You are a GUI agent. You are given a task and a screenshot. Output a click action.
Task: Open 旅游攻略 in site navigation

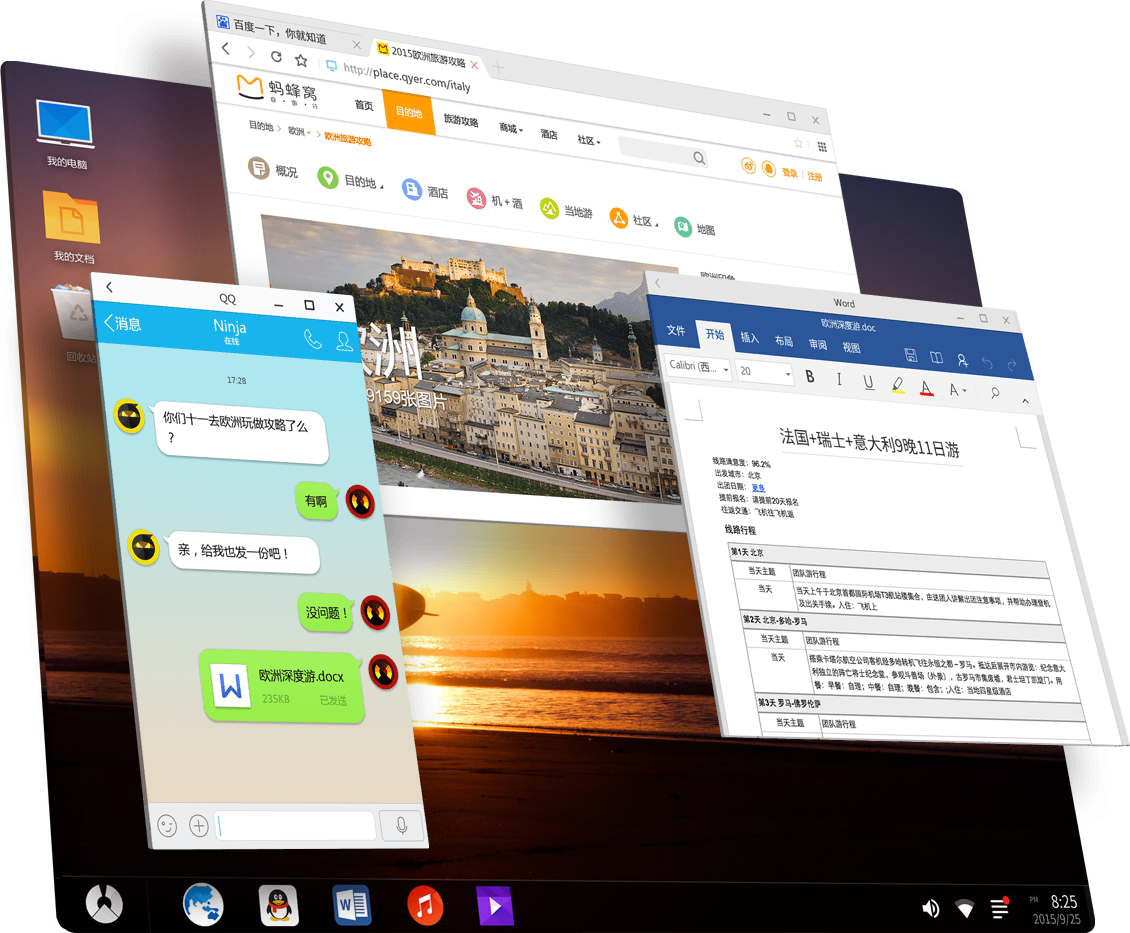[x=461, y=120]
